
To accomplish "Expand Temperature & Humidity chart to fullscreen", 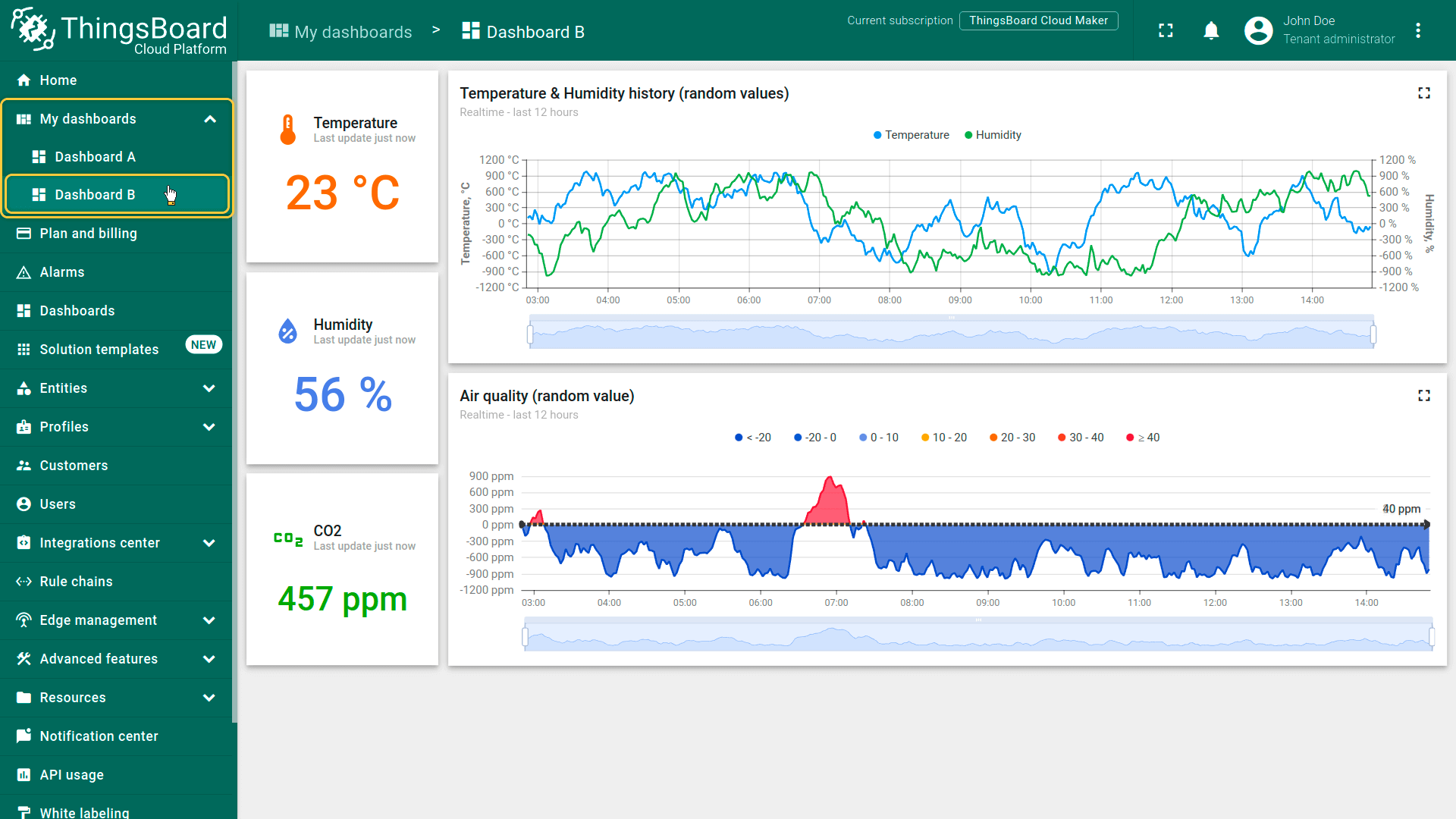I will (x=1423, y=93).
